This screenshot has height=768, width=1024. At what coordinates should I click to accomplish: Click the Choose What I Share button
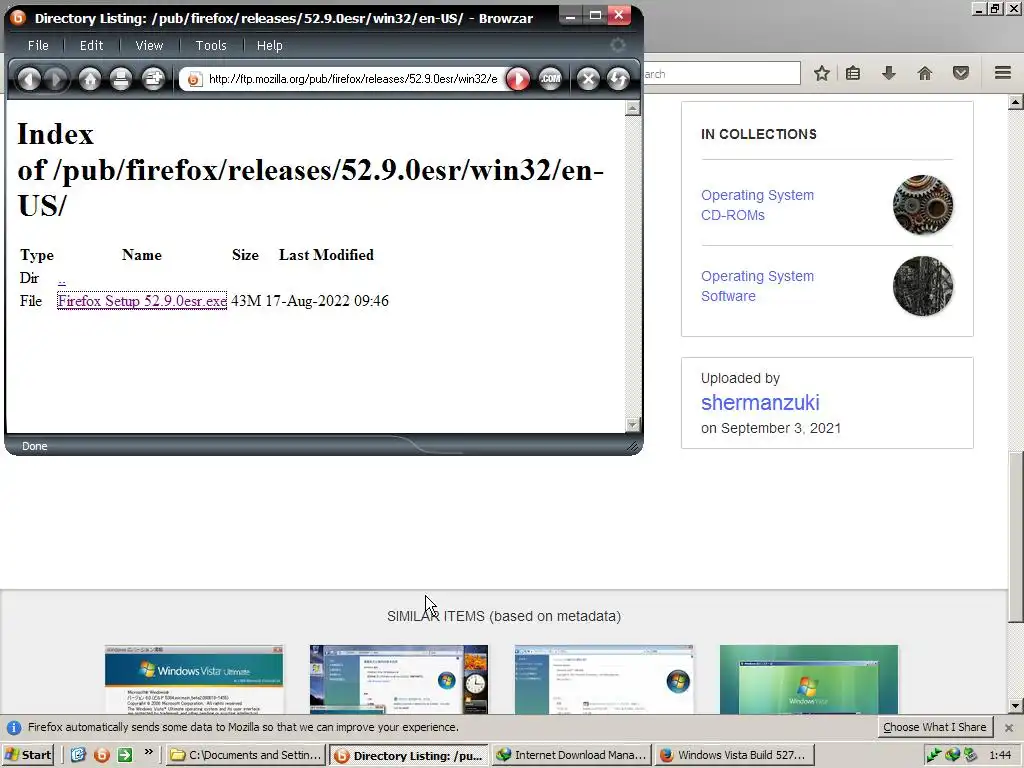coord(935,727)
